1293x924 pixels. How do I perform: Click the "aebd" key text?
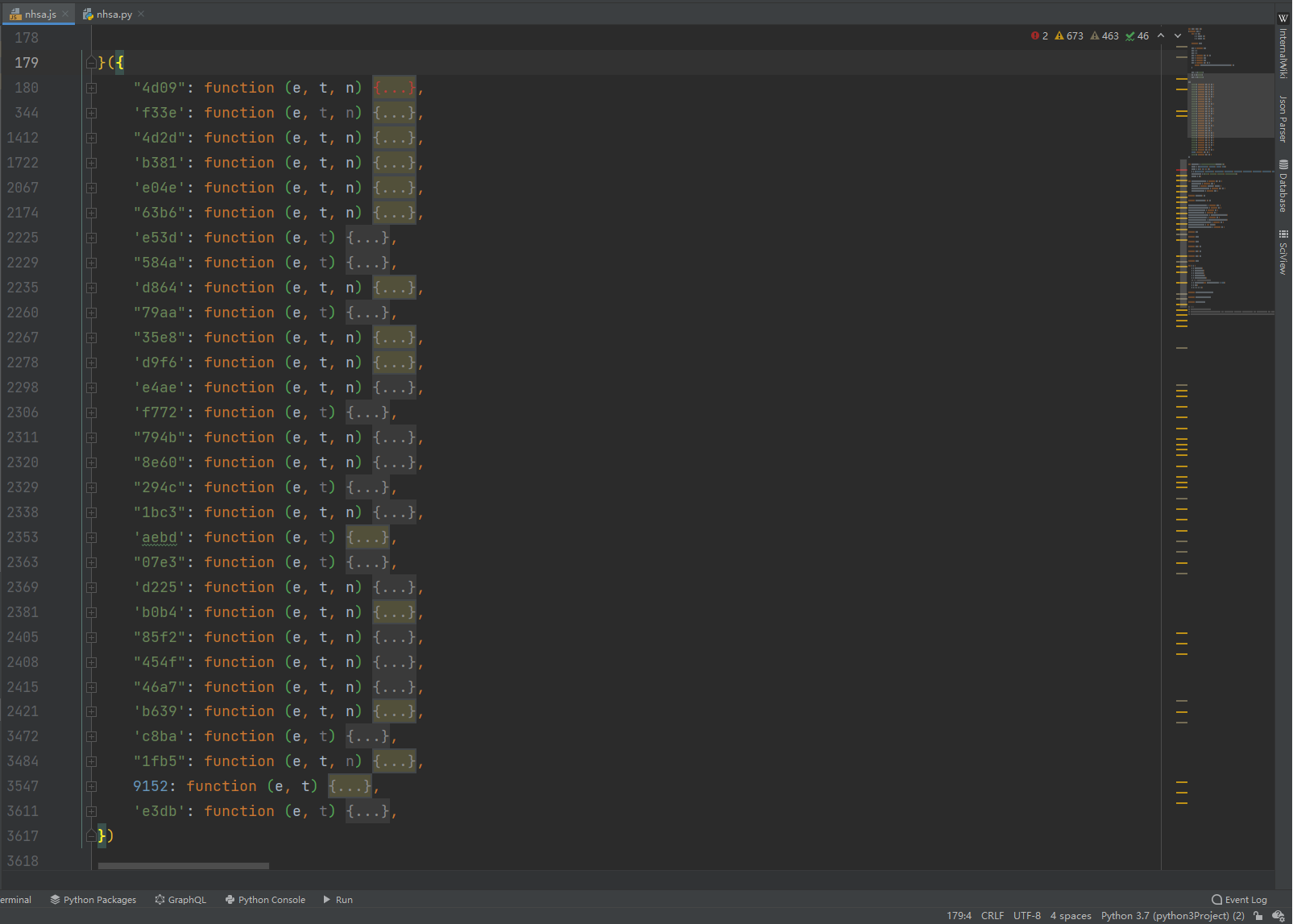160,537
